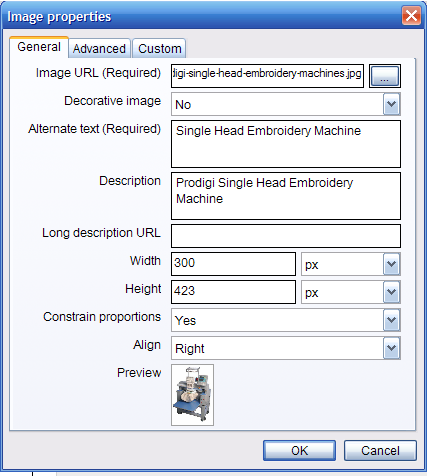Screen dimensions: 427x476
Task: Click the 'Alternate text (Required)' label
Action: (94, 129)
